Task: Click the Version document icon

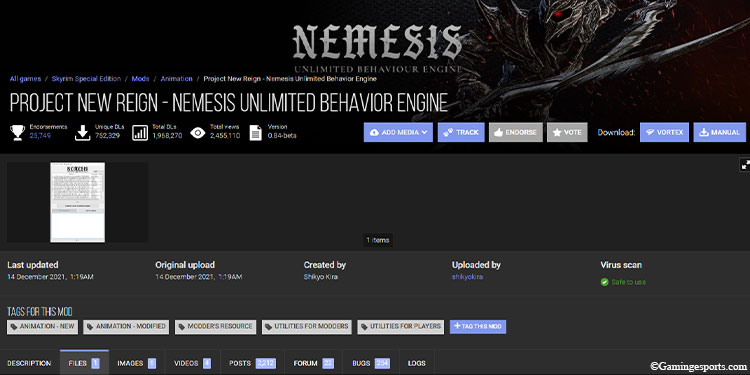Action: [x=256, y=132]
